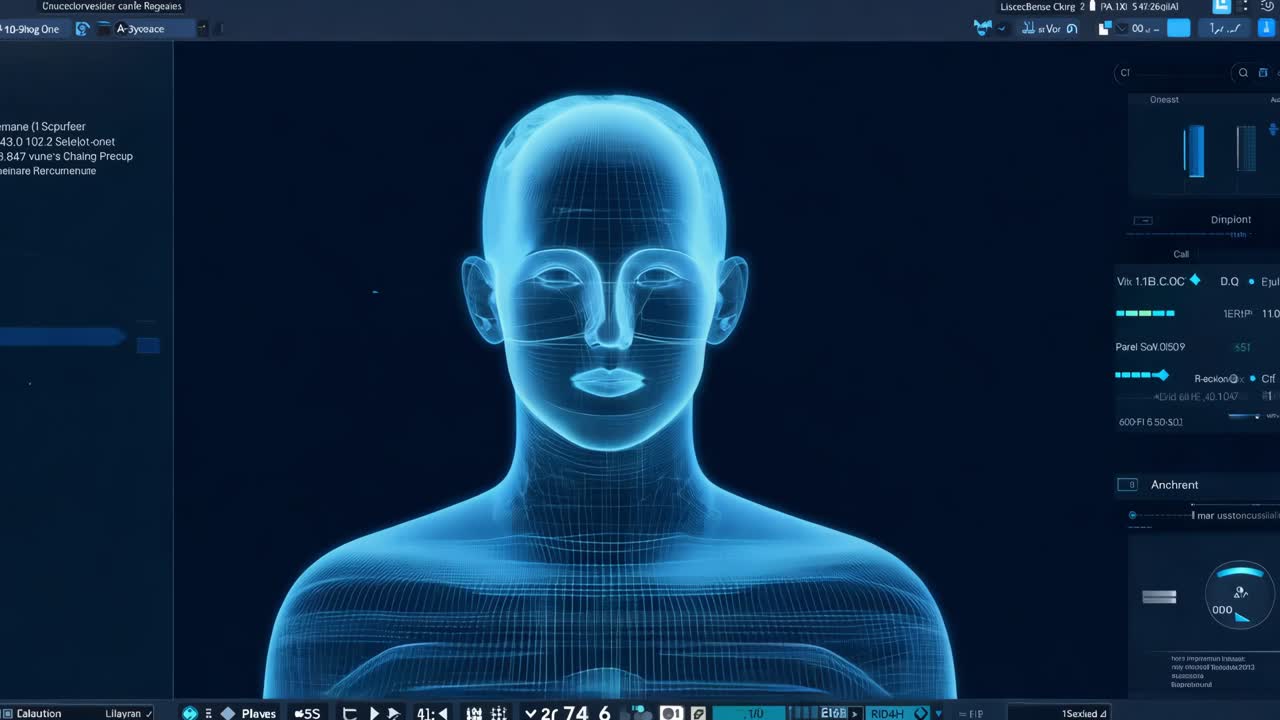
Task: Switch to the Call tab in the right panel
Action: (1181, 254)
